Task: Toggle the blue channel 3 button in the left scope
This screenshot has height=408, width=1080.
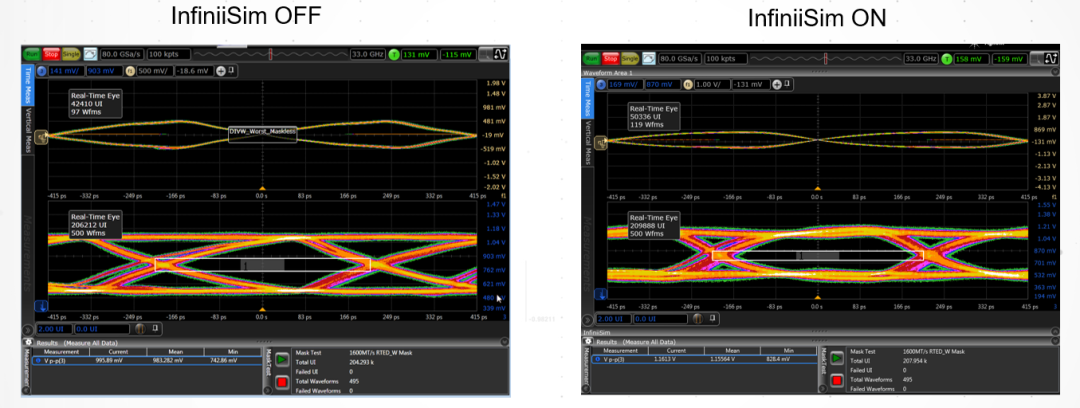Action: [42, 70]
